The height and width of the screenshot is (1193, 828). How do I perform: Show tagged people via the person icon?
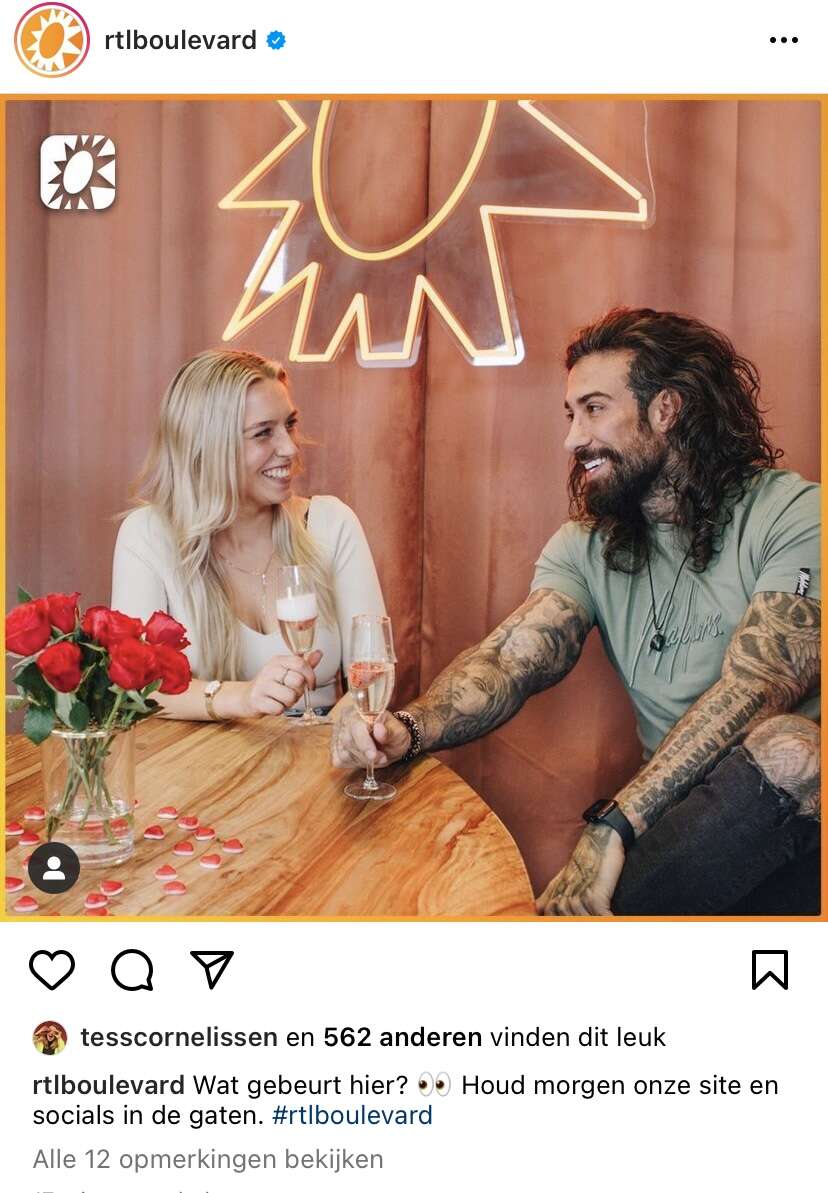[x=54, y=867]
